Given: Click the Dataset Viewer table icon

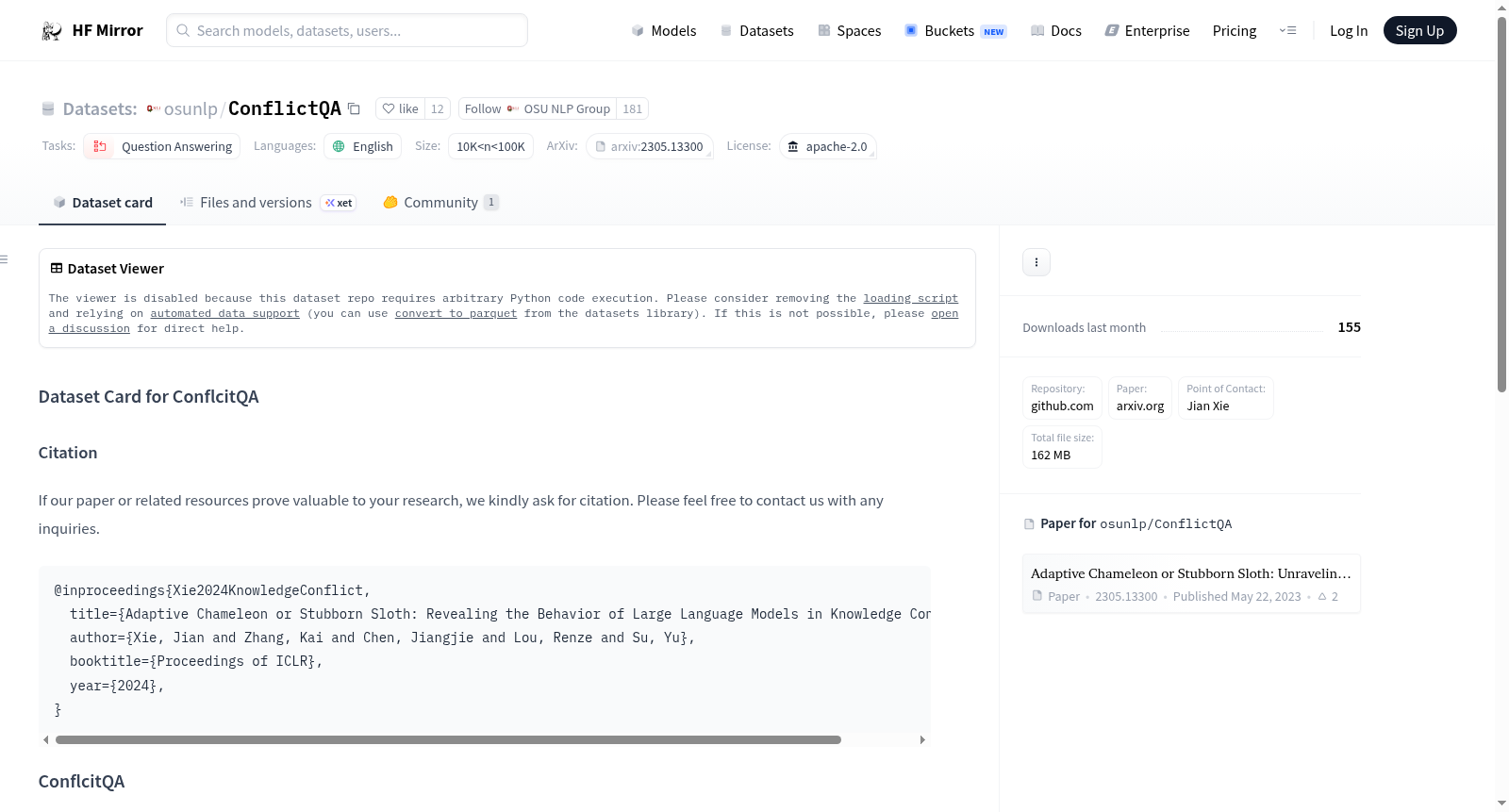Looking at the screenshot, I should coord(57,269).
